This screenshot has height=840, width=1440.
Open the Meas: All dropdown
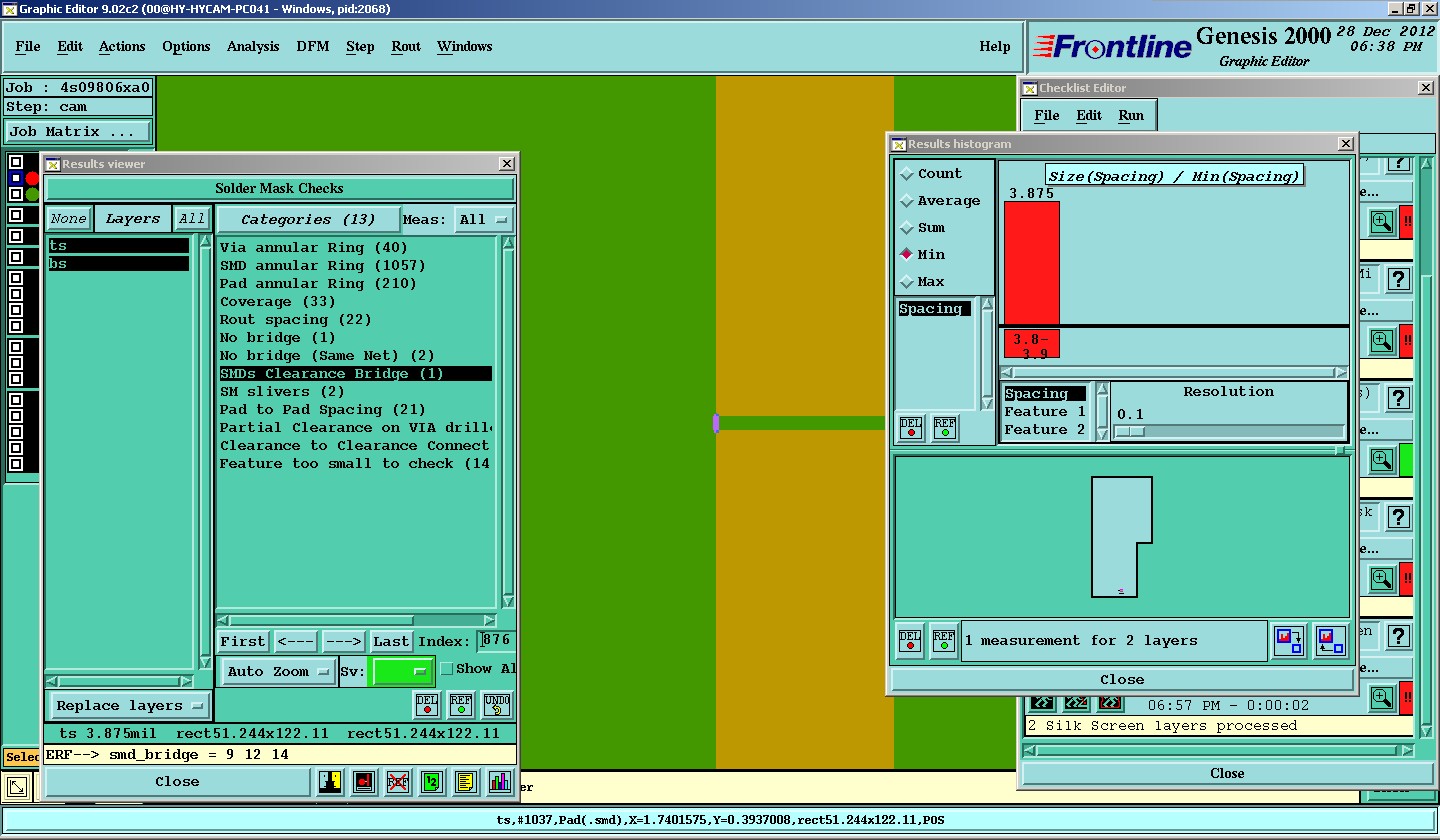click(484, 219)
